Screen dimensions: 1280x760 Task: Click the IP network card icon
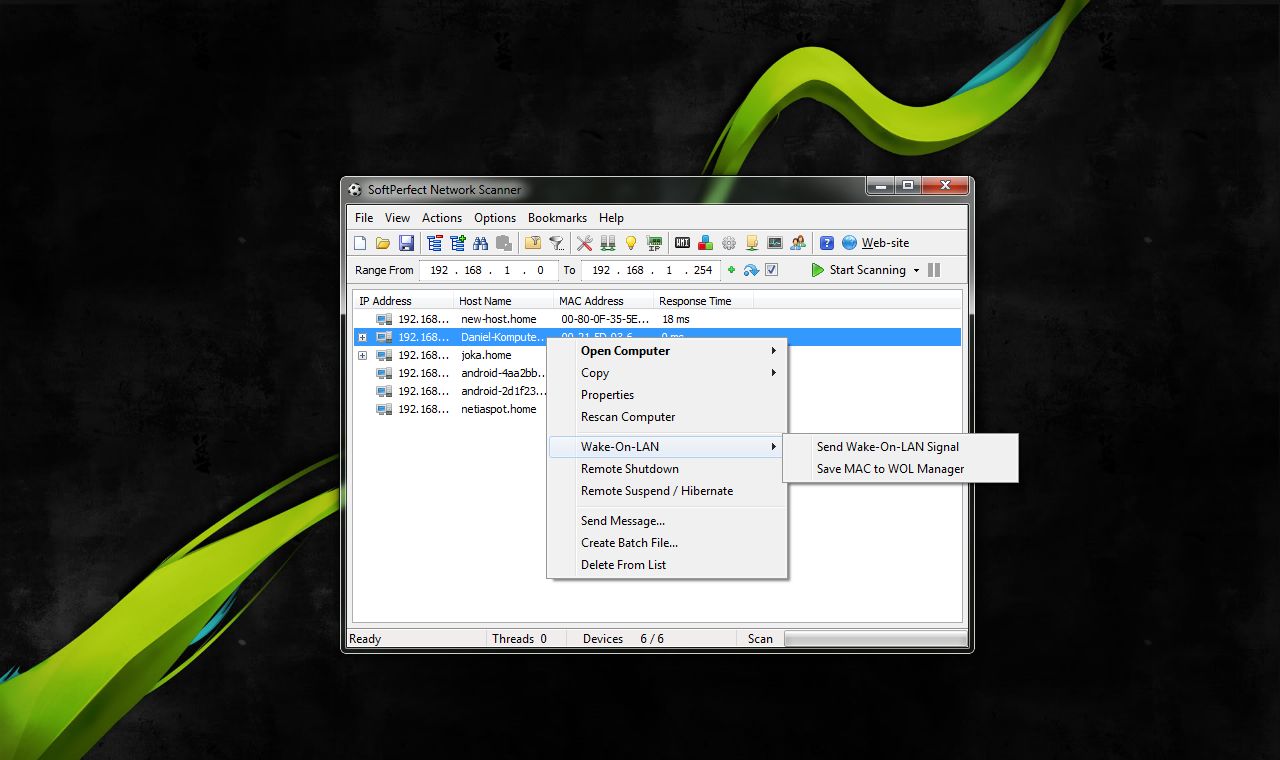654,243
